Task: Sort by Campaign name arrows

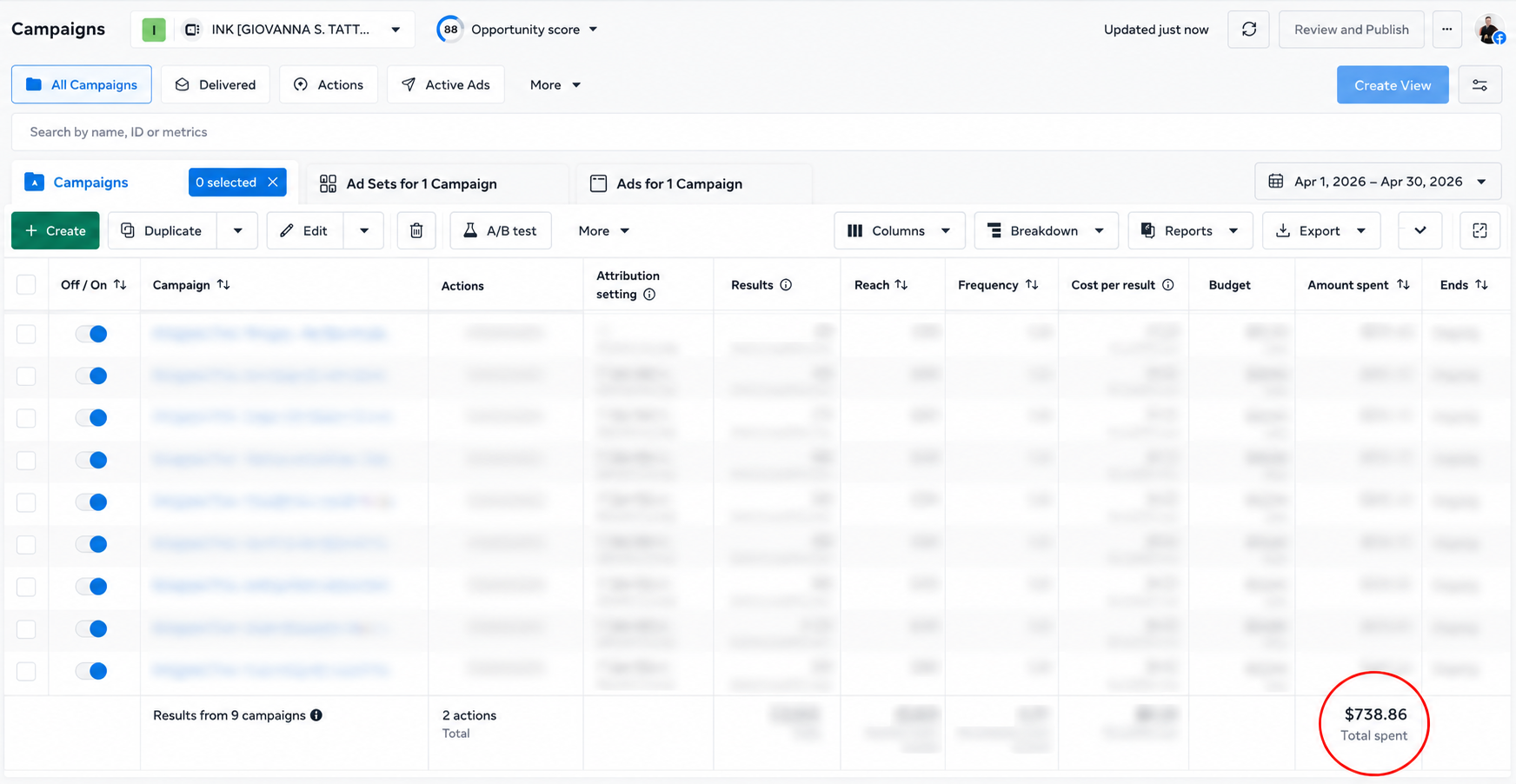Action: (x=223, y=285)
